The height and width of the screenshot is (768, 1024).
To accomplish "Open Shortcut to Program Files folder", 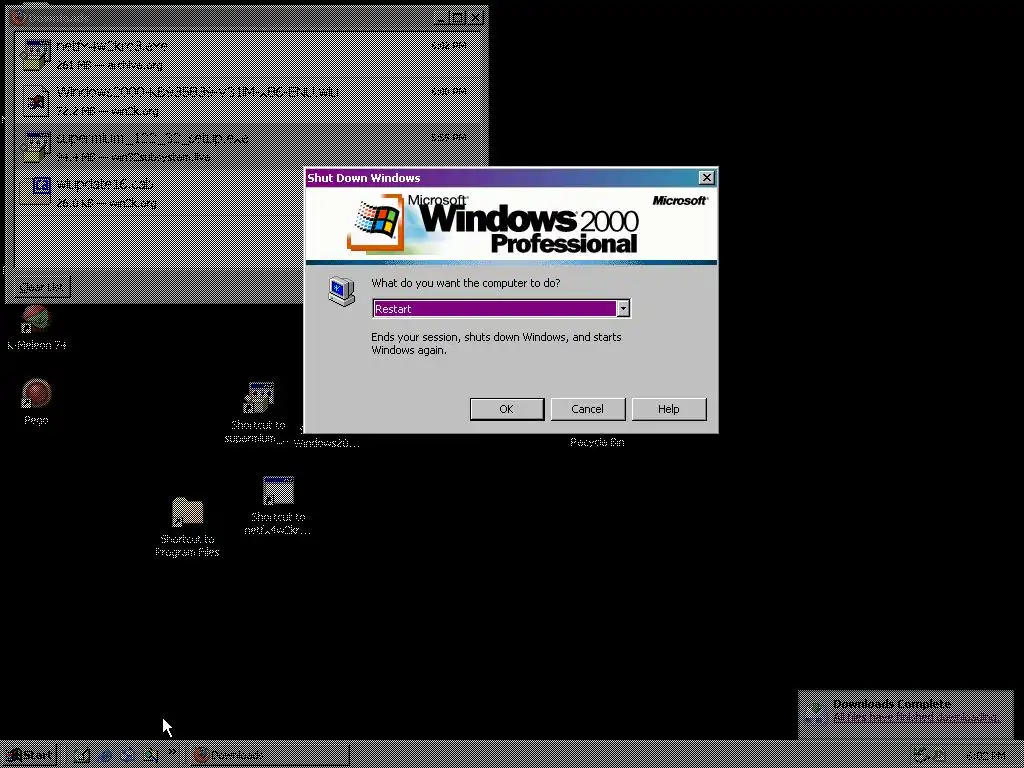I will click(x=187, y=526).
